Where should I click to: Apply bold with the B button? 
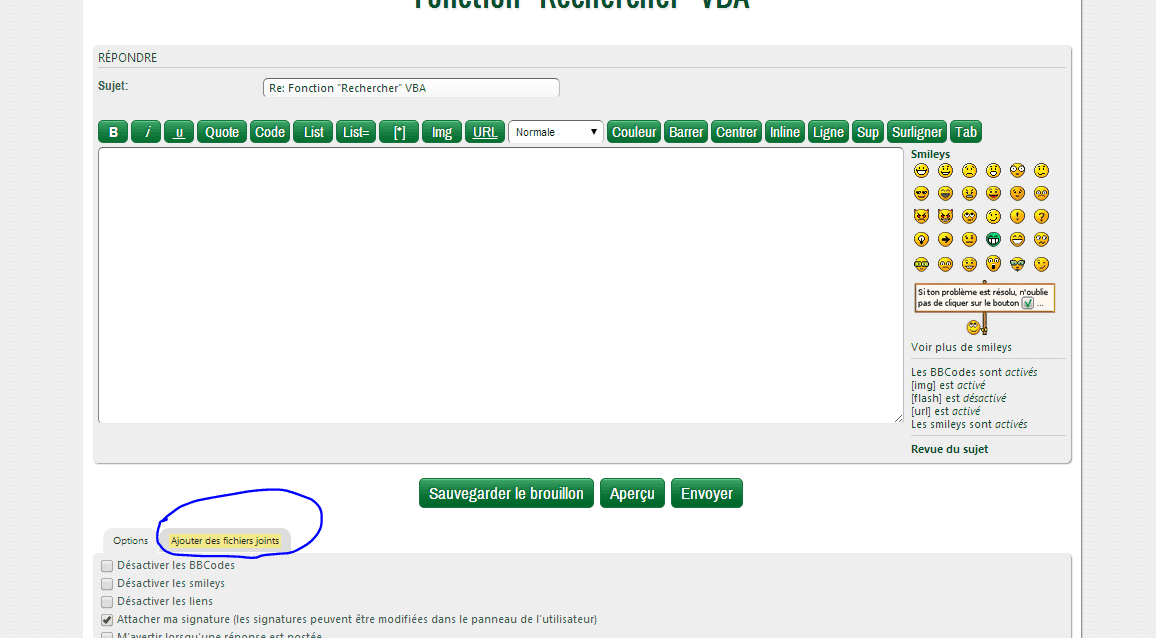click(x=113, y=132)
